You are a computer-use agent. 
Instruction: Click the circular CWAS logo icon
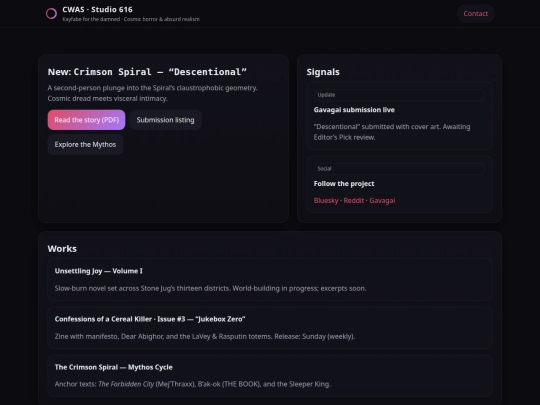[x=51, y=13]
